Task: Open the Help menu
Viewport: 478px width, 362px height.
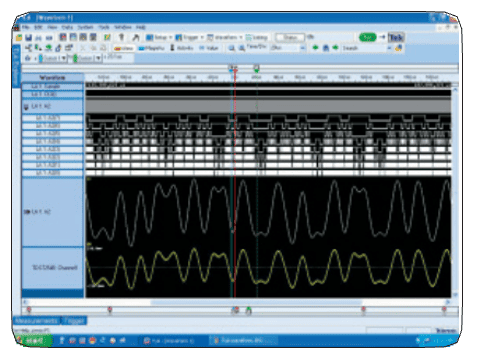Action: coord(141,27)
